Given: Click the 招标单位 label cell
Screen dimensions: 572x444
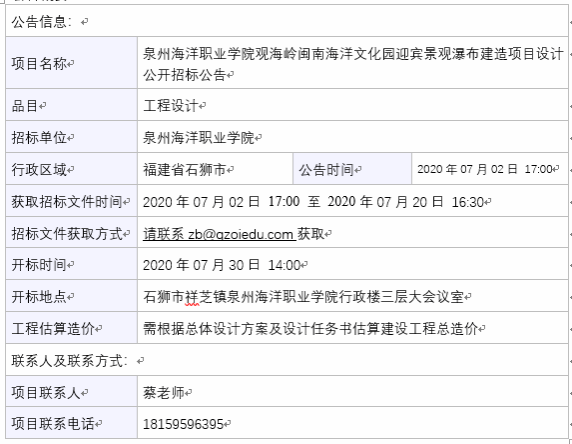Looking at the screenshot, I should tap(72, 137).
